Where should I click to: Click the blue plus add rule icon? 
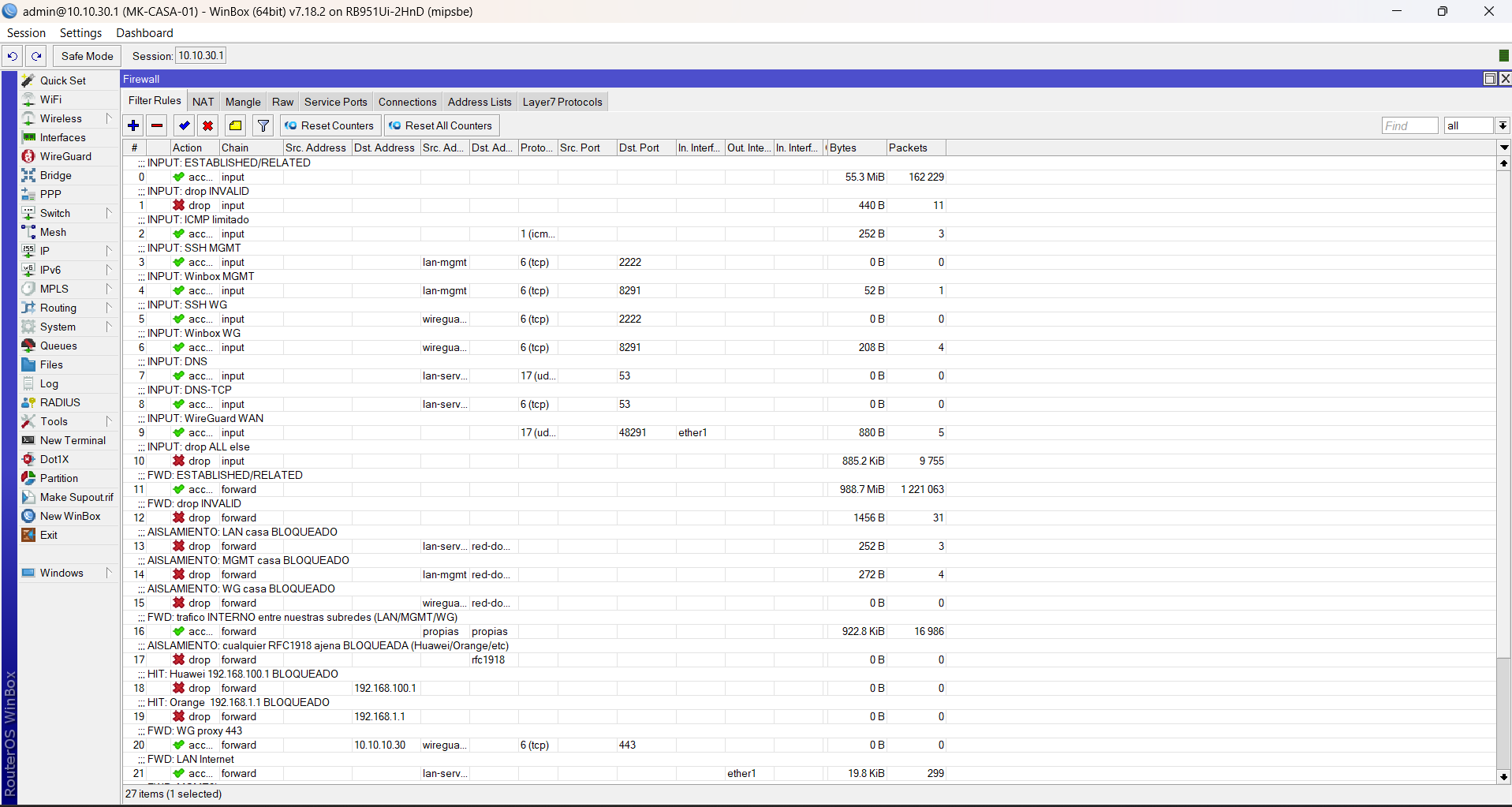pos(133,125)
